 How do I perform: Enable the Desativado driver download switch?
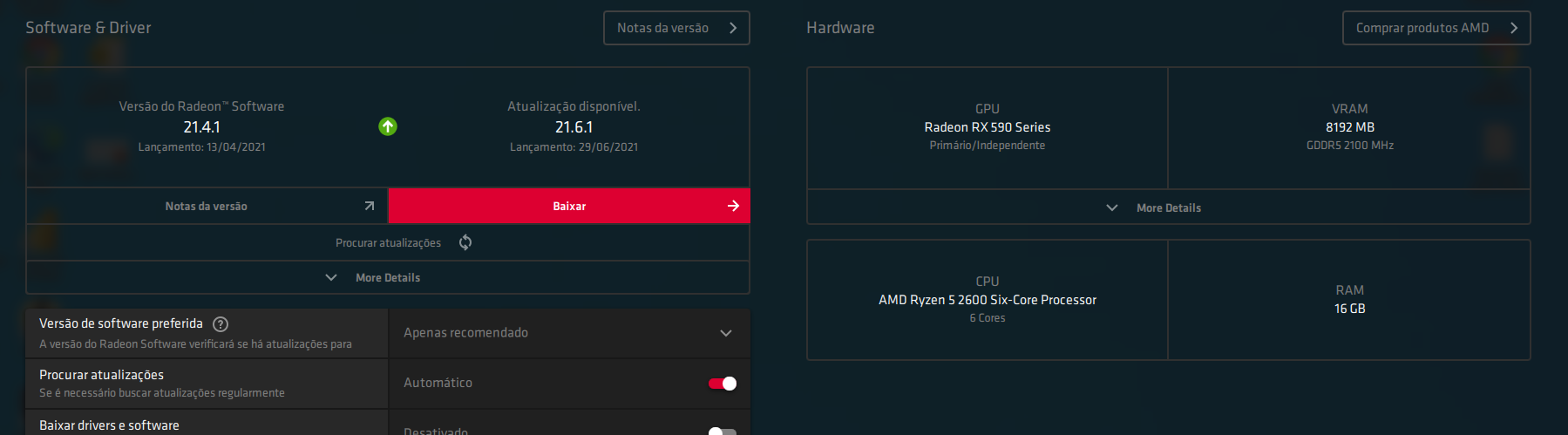pyautogui.click(x=723, y=432)
